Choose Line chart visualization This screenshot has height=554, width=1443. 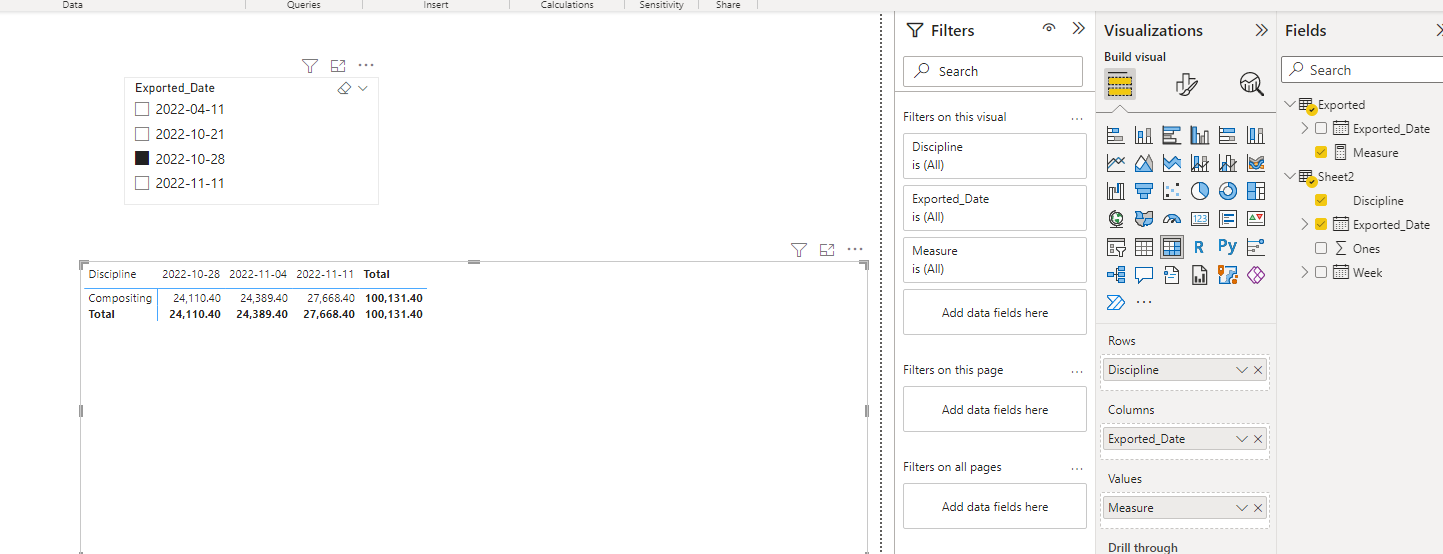tap(1116, 163)
